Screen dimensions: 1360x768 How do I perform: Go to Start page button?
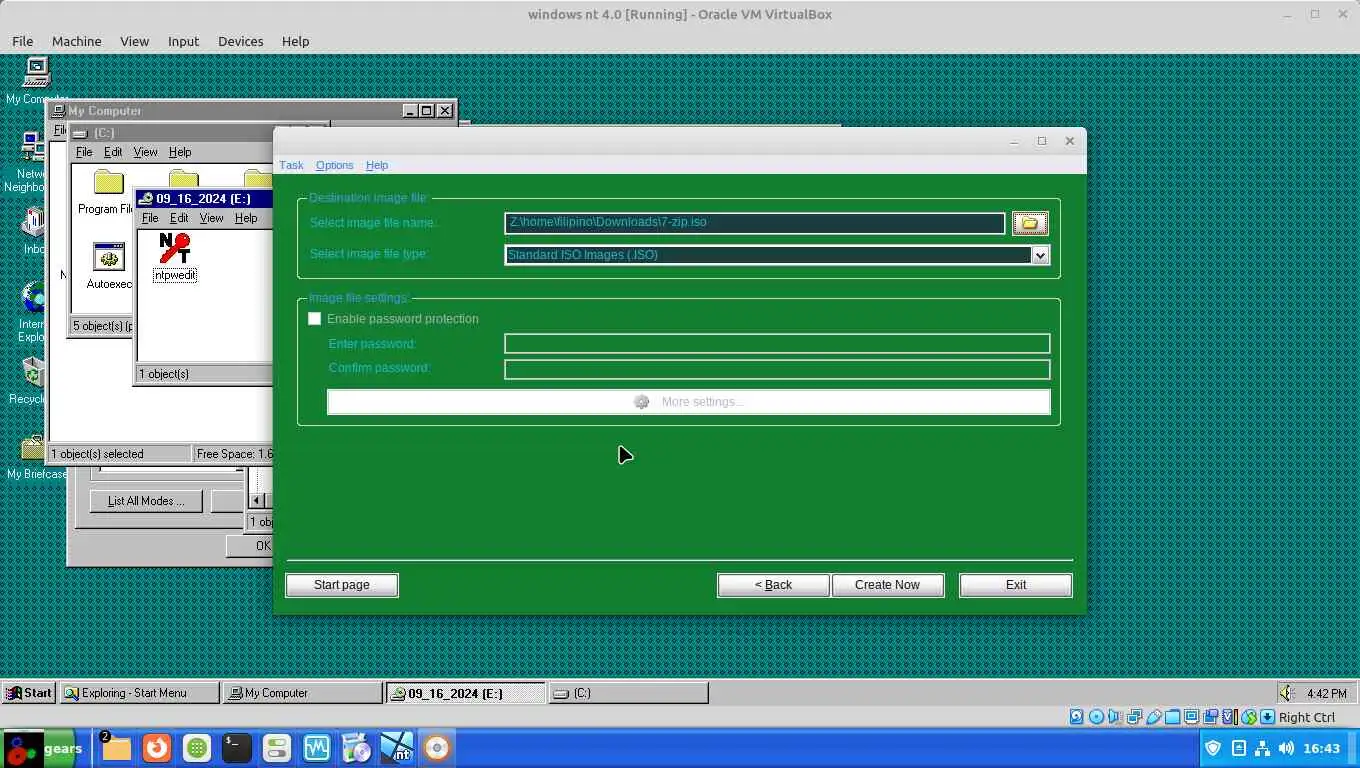click(342, 585)
